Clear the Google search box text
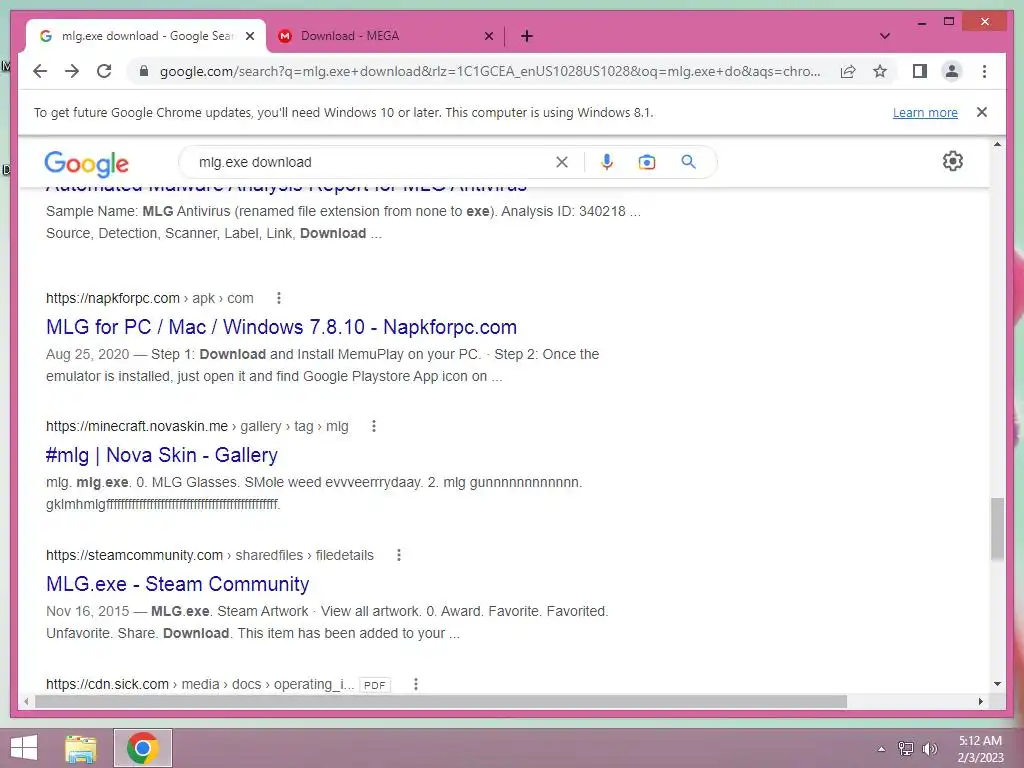This screenshot has height=768, width=1024. pyautogui.click(x=562, y=162)
